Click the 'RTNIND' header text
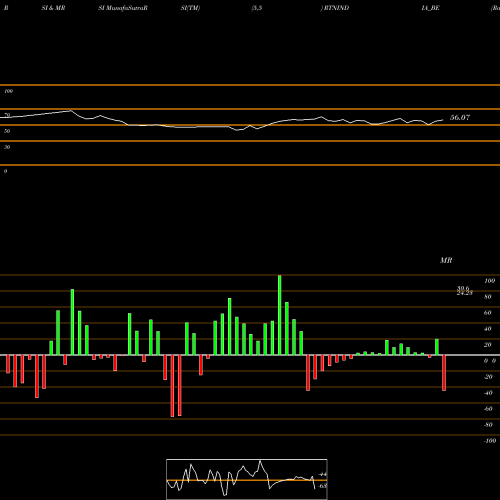 pyautogui.click(x=336, y=8)
